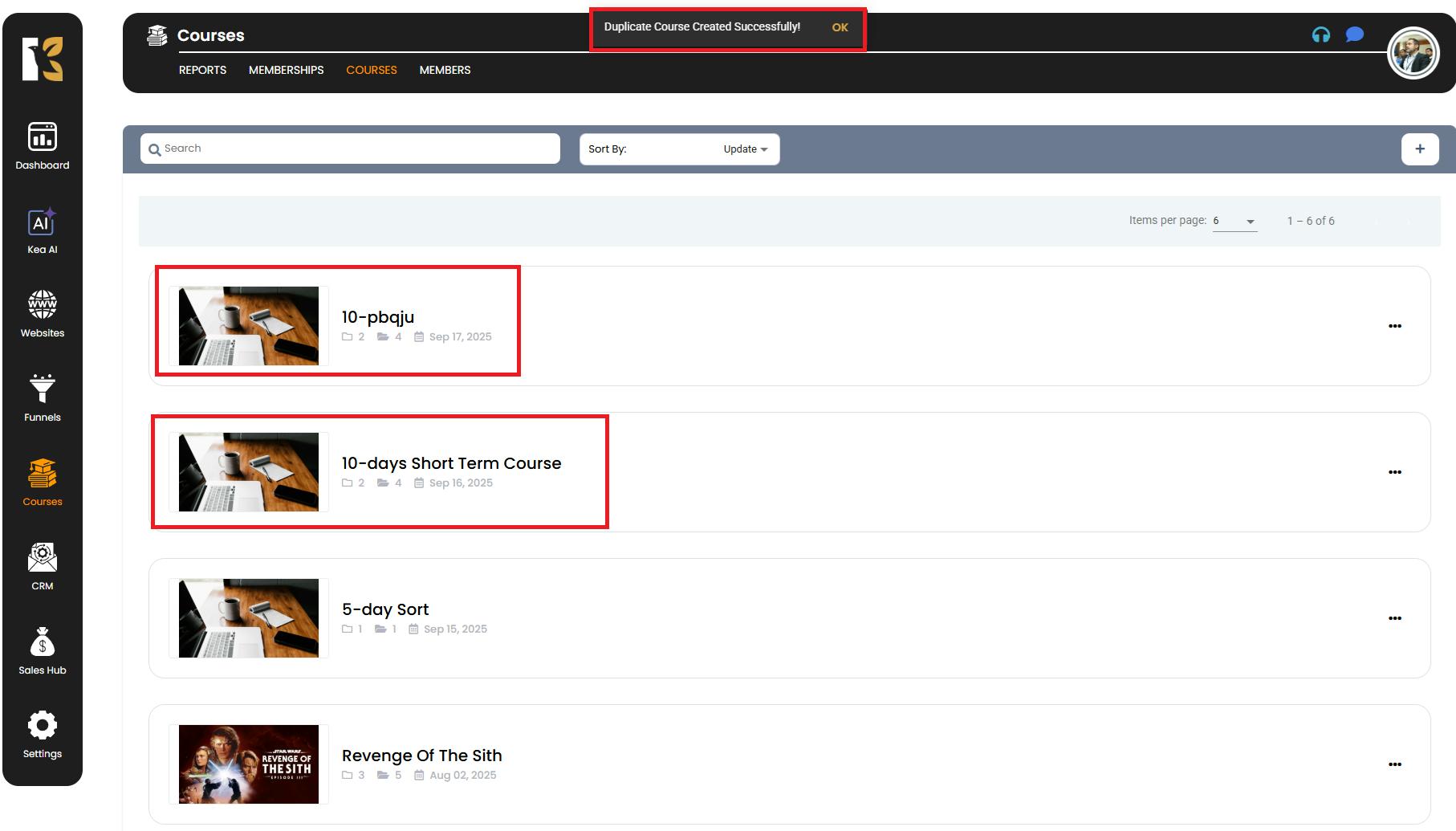
Task: Open the blue chat bubble icon
Action: click(1354, 35)
